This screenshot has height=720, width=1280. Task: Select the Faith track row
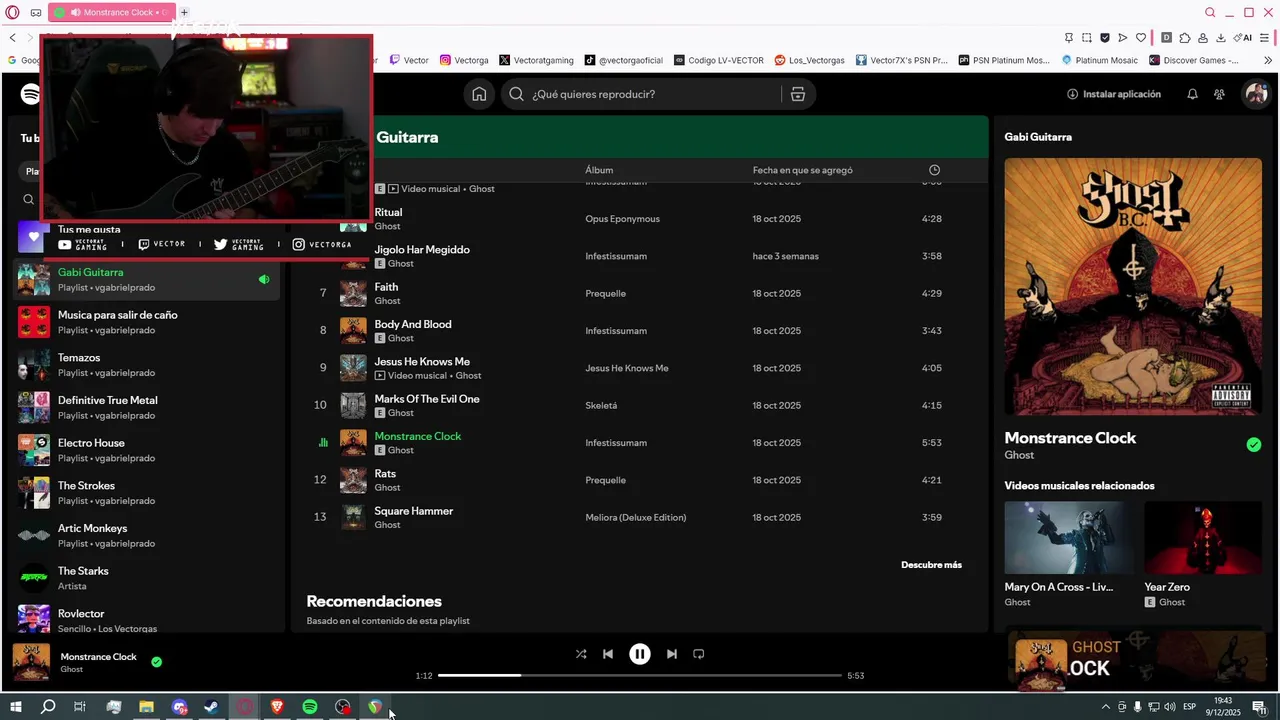(640, 293)
